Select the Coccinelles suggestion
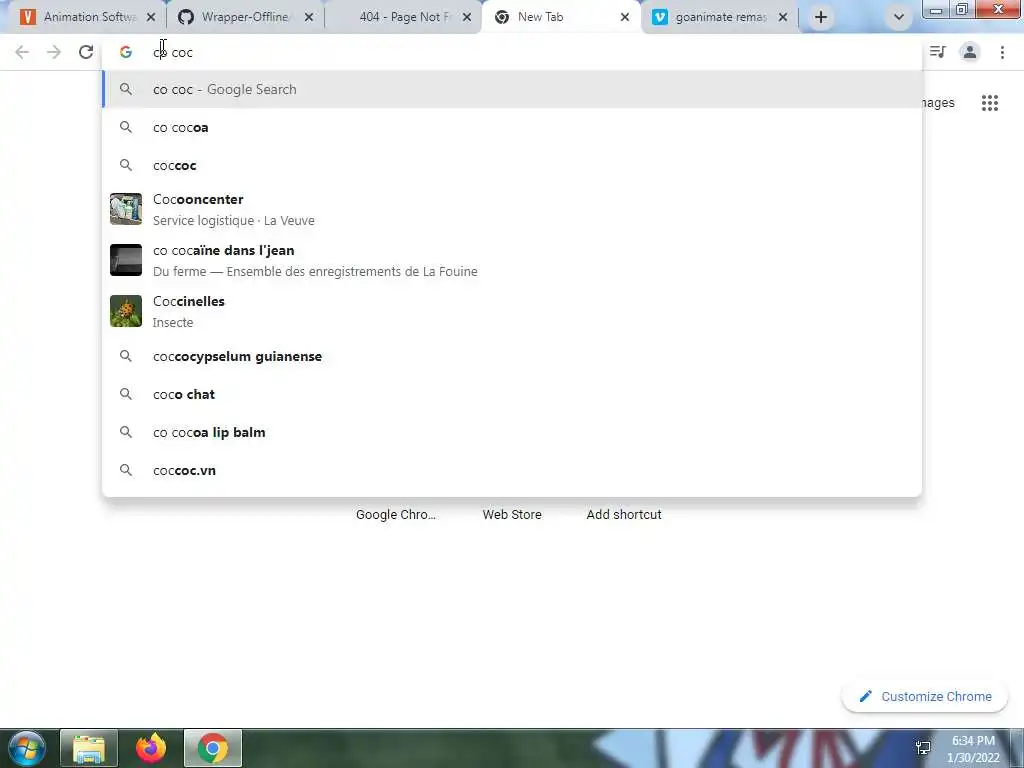Image resolution: width=1024 pixels, height=768 pixels. coord(513,311)
